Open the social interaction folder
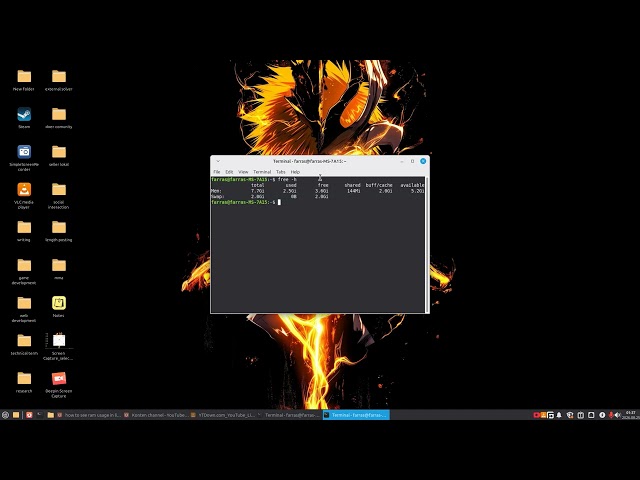Image resolution: width=640 pixels, height=480 pixels. point(58,196)
